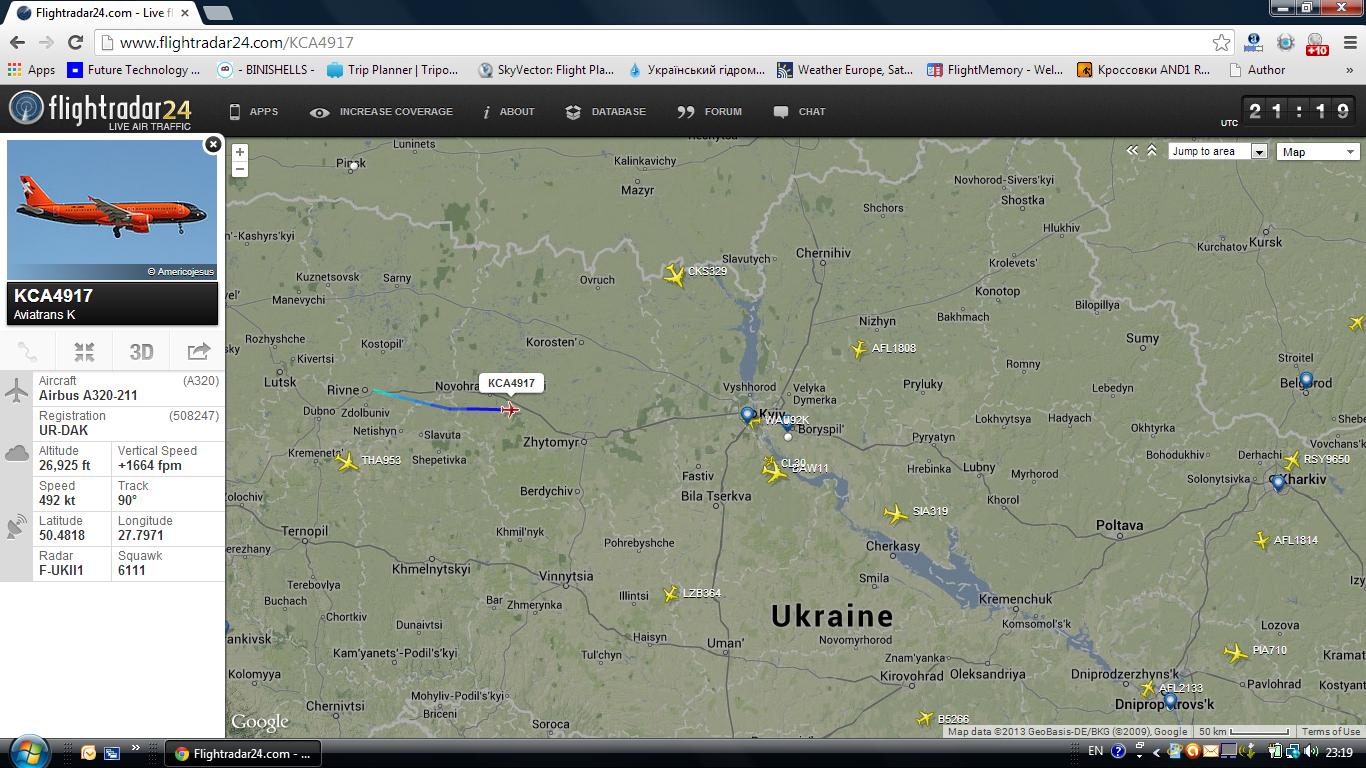Click the orange aircraft photo thumbnail

pos(112,210)
